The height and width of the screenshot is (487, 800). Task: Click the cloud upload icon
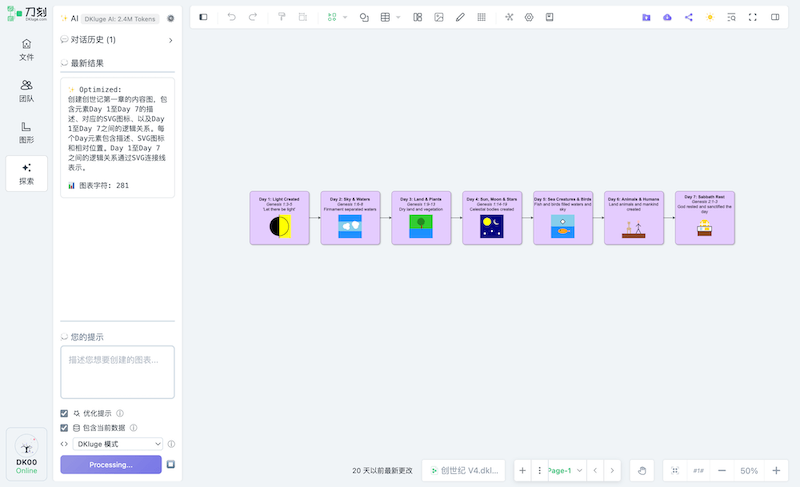667,17
